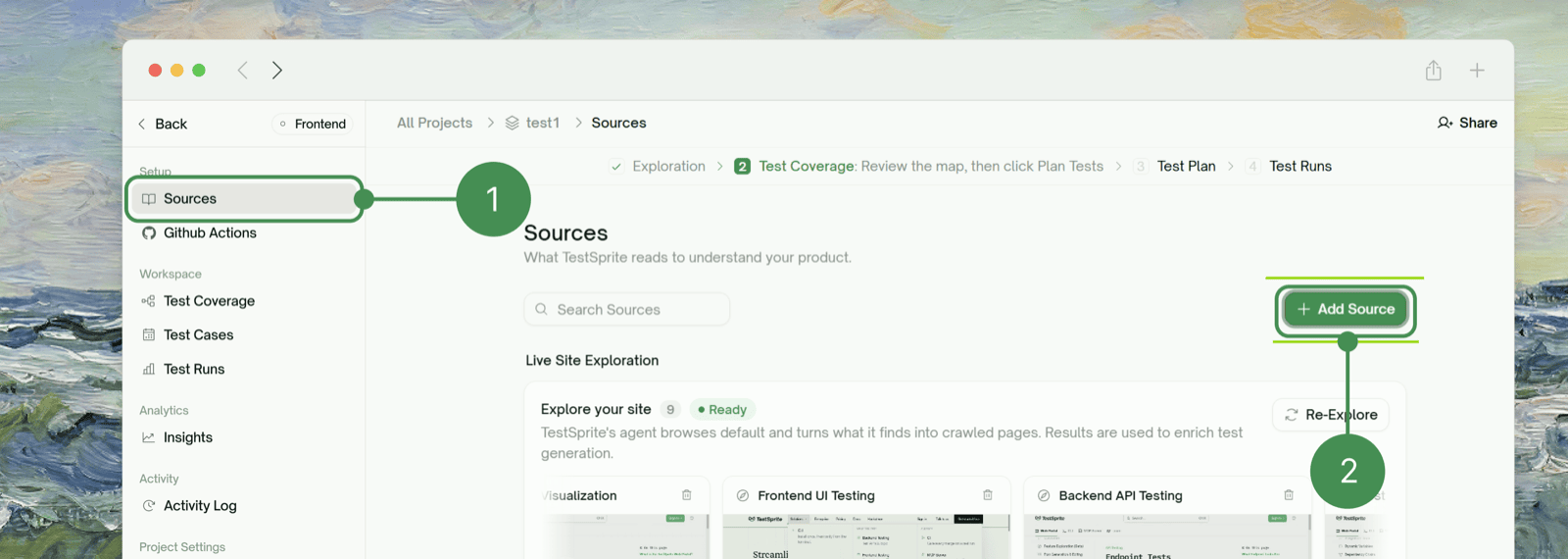Open the Backend API Testing thumbnail
This screenshot has width=1568, height=559.
coord(1167,536)
